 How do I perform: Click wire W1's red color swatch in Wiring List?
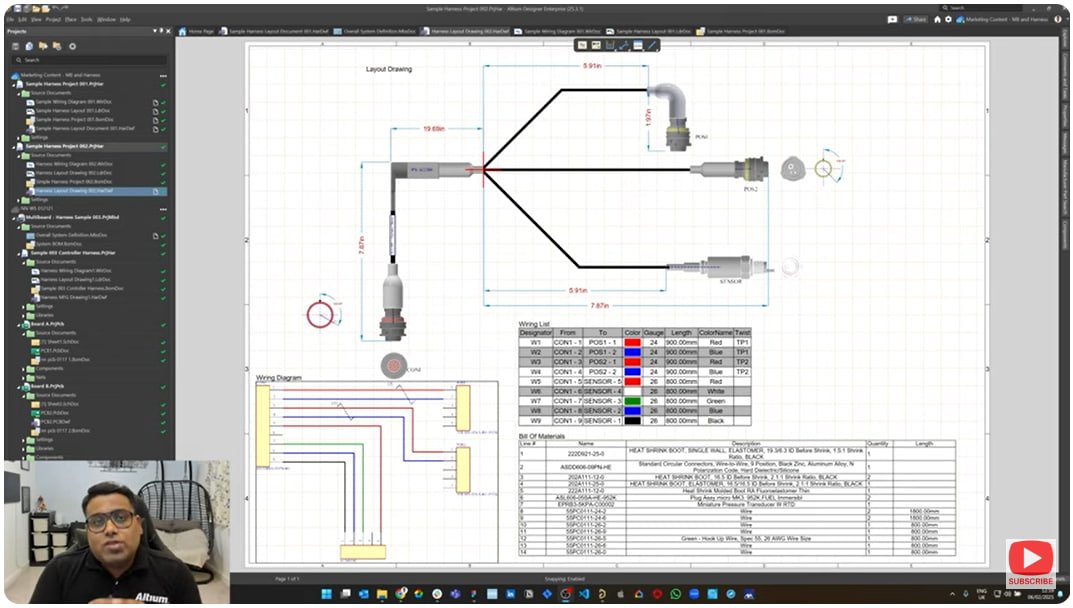coord(635,342)
